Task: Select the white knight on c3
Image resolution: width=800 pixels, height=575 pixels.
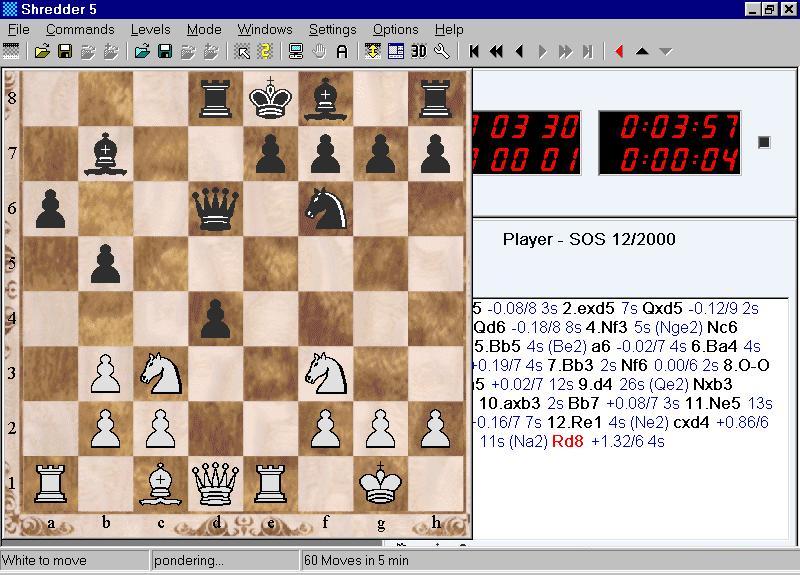Action: 161,372
